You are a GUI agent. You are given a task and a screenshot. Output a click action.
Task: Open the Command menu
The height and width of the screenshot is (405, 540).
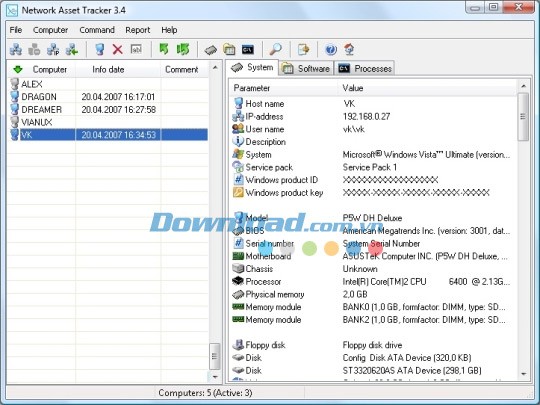[x=97, y=30]
